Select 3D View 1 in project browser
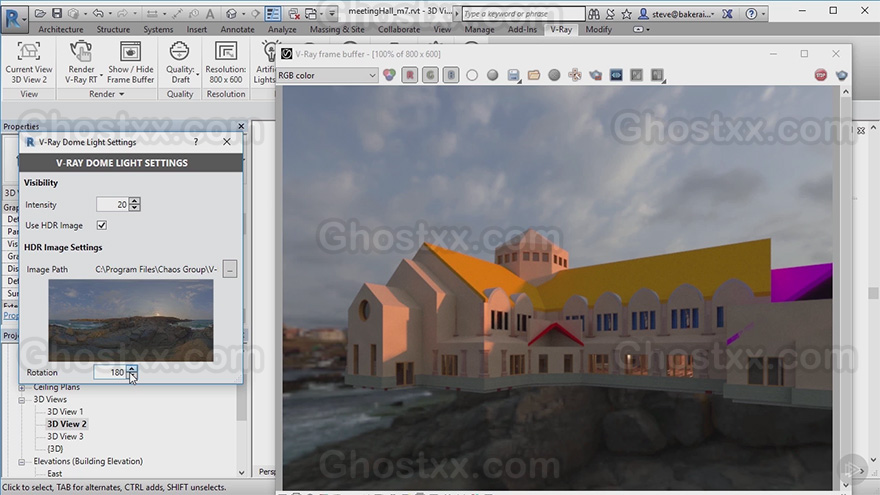 tap(65, 411)
